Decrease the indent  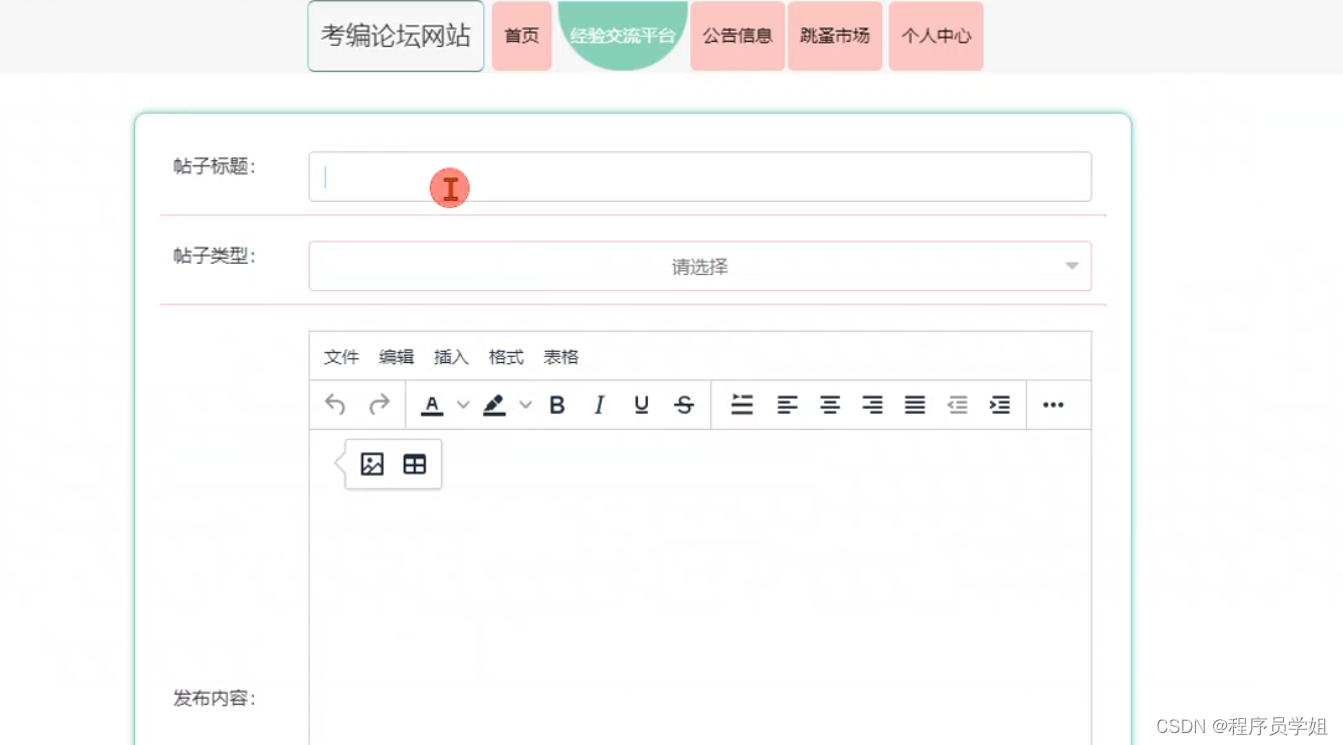tap(958, 405)
